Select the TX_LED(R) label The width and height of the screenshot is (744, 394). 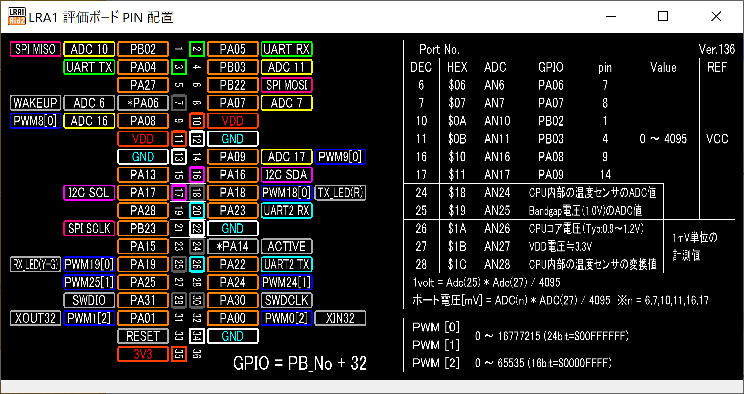pyautogui.click(x=340, y=193)
